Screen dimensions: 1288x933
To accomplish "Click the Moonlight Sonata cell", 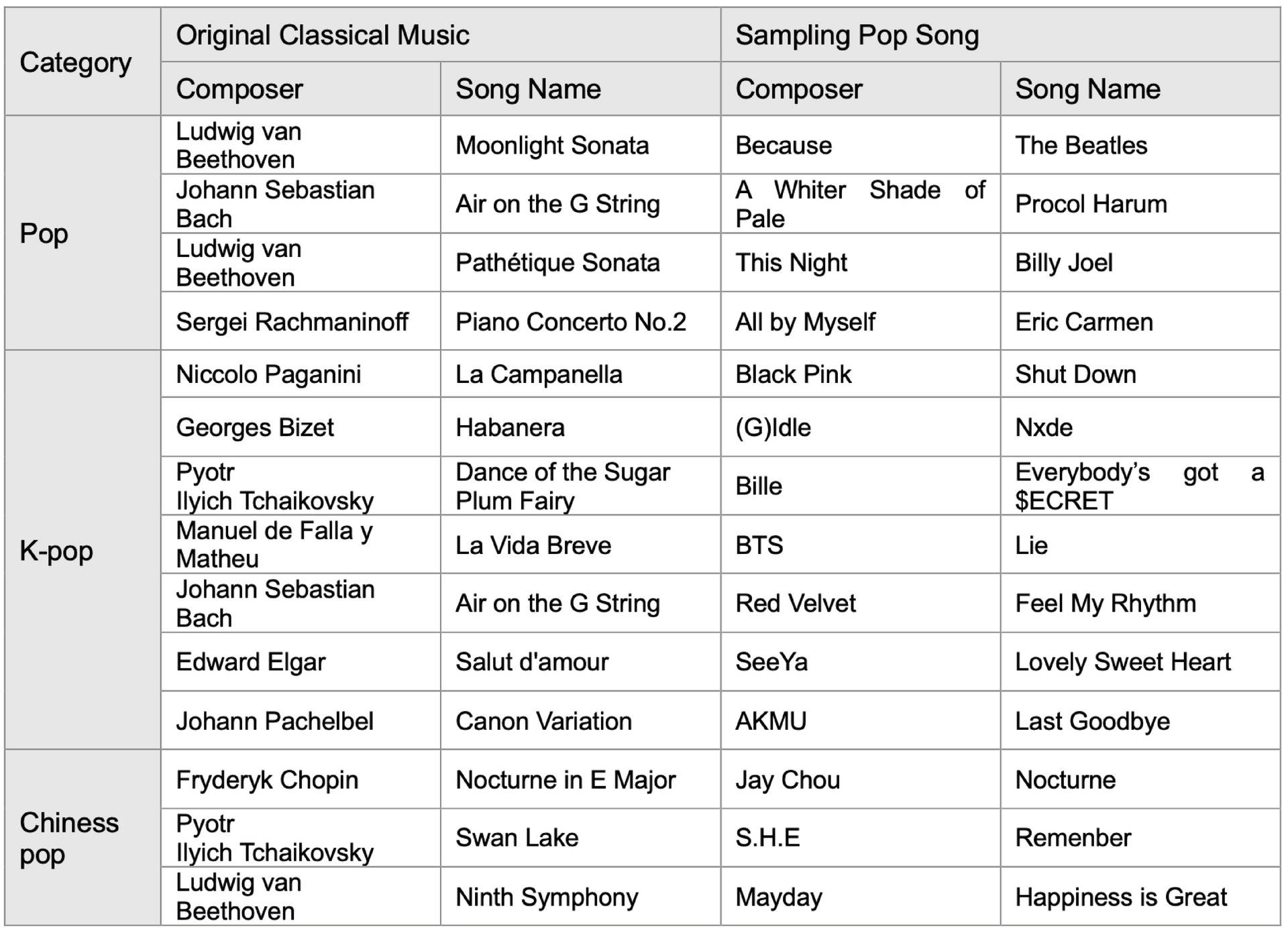I will pyautogui.click(x=580, y=145).
